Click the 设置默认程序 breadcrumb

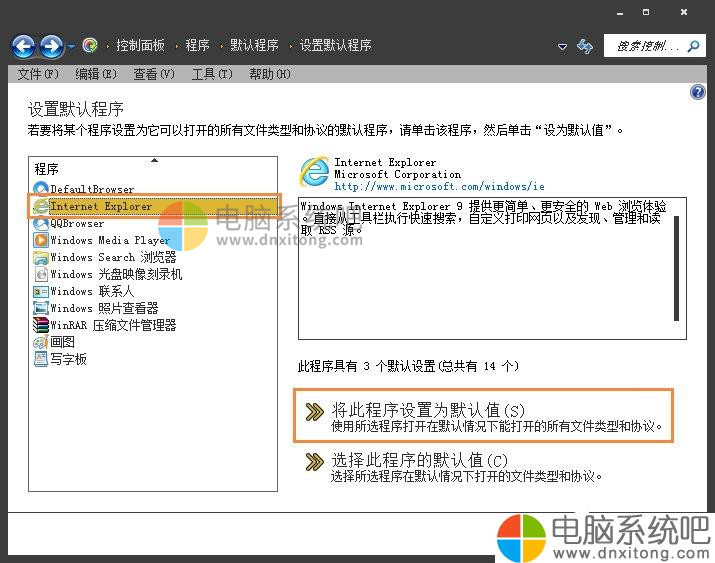335,45
